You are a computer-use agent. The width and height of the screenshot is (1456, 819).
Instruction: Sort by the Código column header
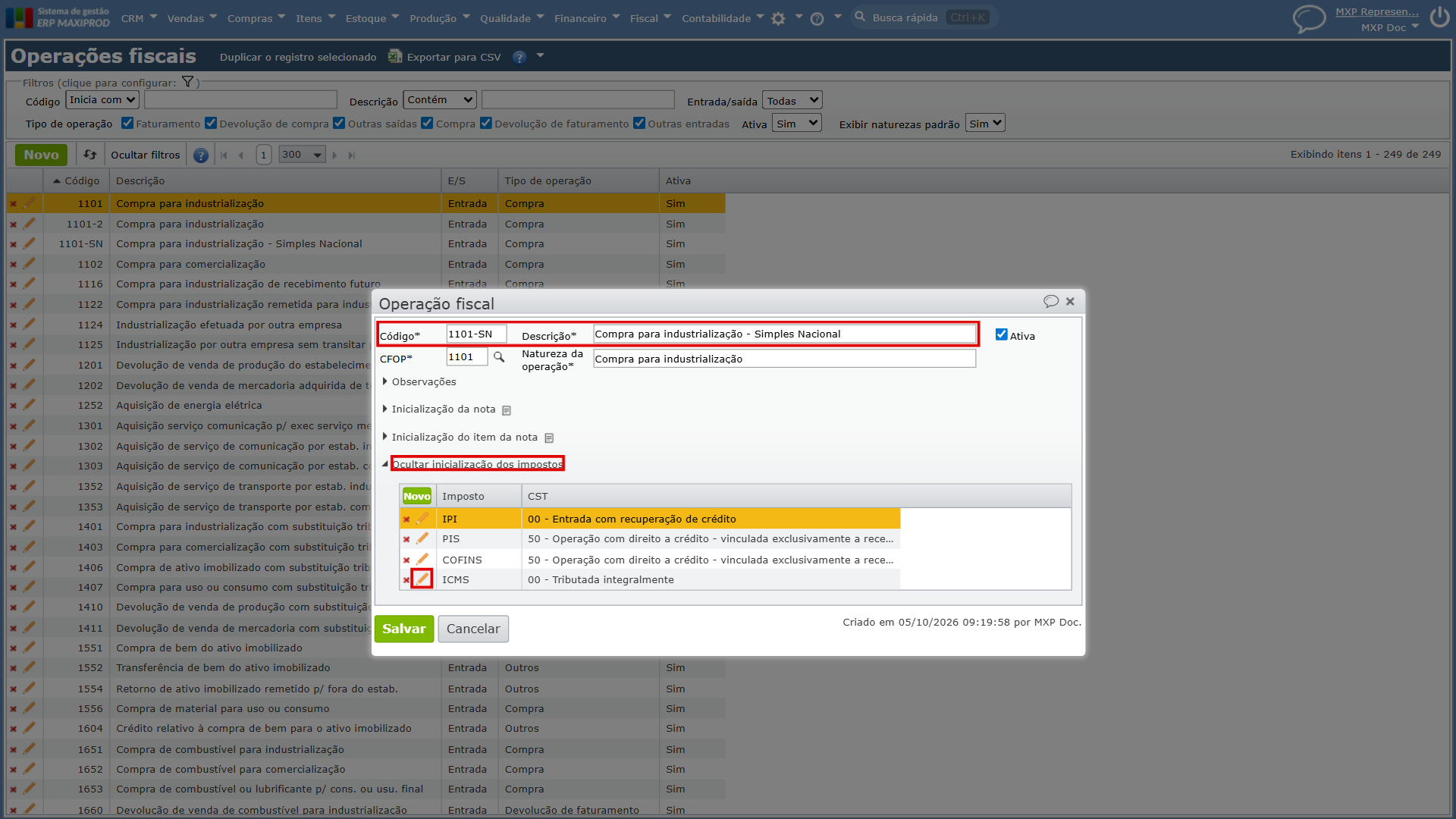tap(77, 180)
